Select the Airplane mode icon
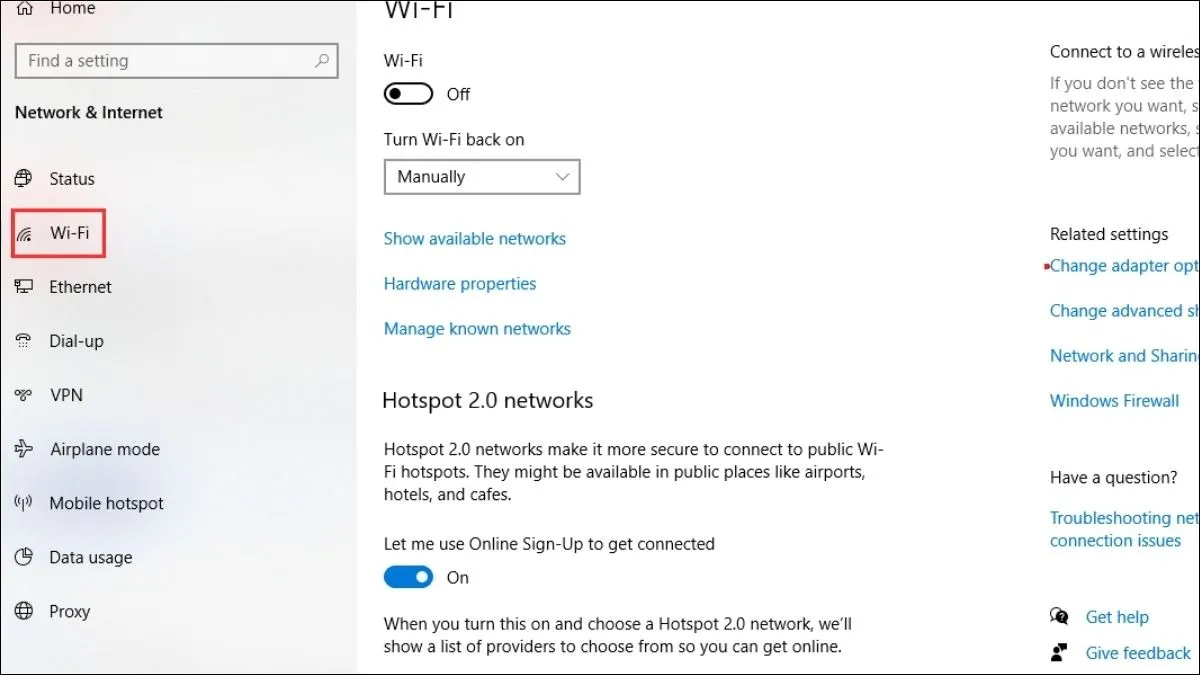 point(24,448)
